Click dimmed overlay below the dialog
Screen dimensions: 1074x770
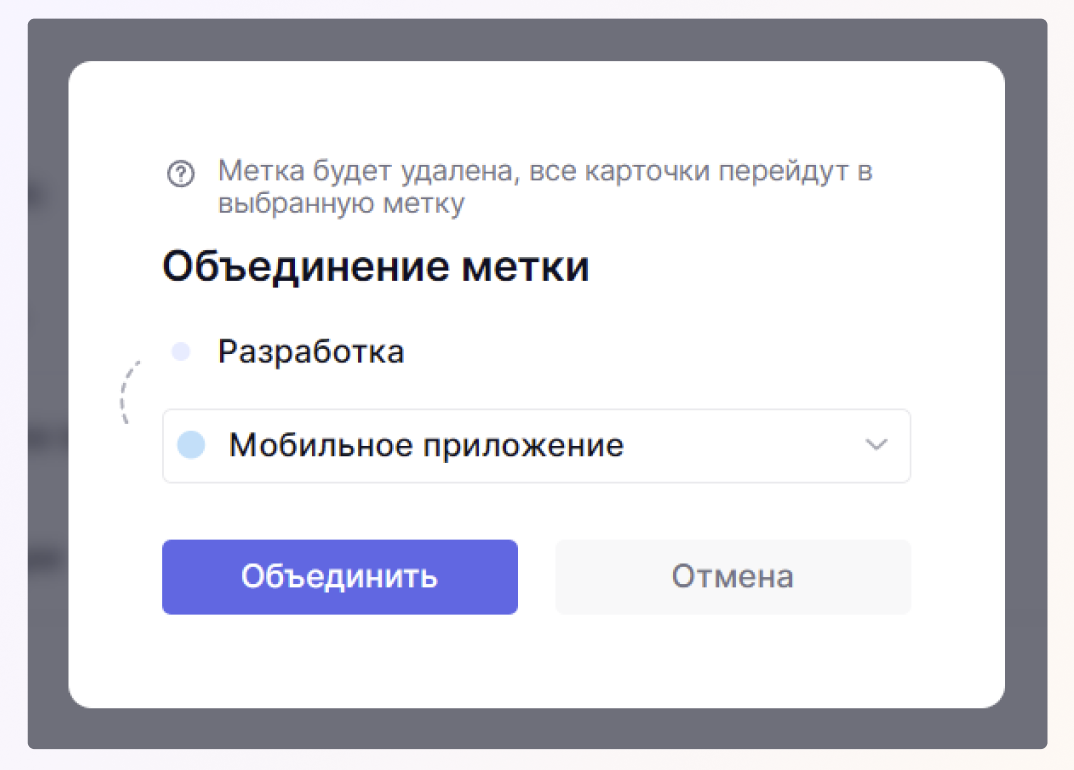click(536, 728)
